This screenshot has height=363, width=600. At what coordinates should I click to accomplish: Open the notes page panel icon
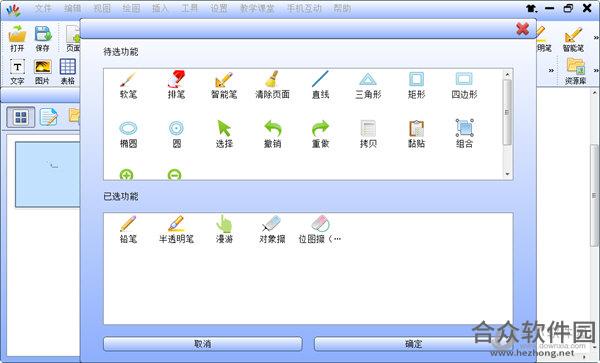(49, 117)
